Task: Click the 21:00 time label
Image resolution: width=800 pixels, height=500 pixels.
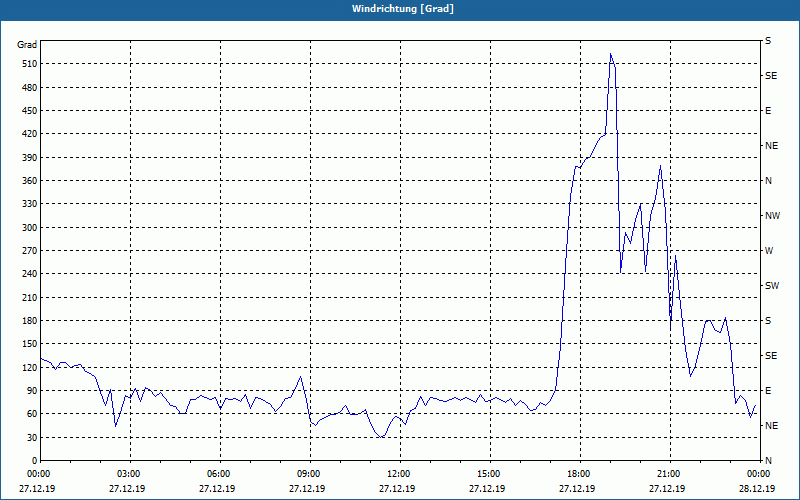Action: click(670, 473)
